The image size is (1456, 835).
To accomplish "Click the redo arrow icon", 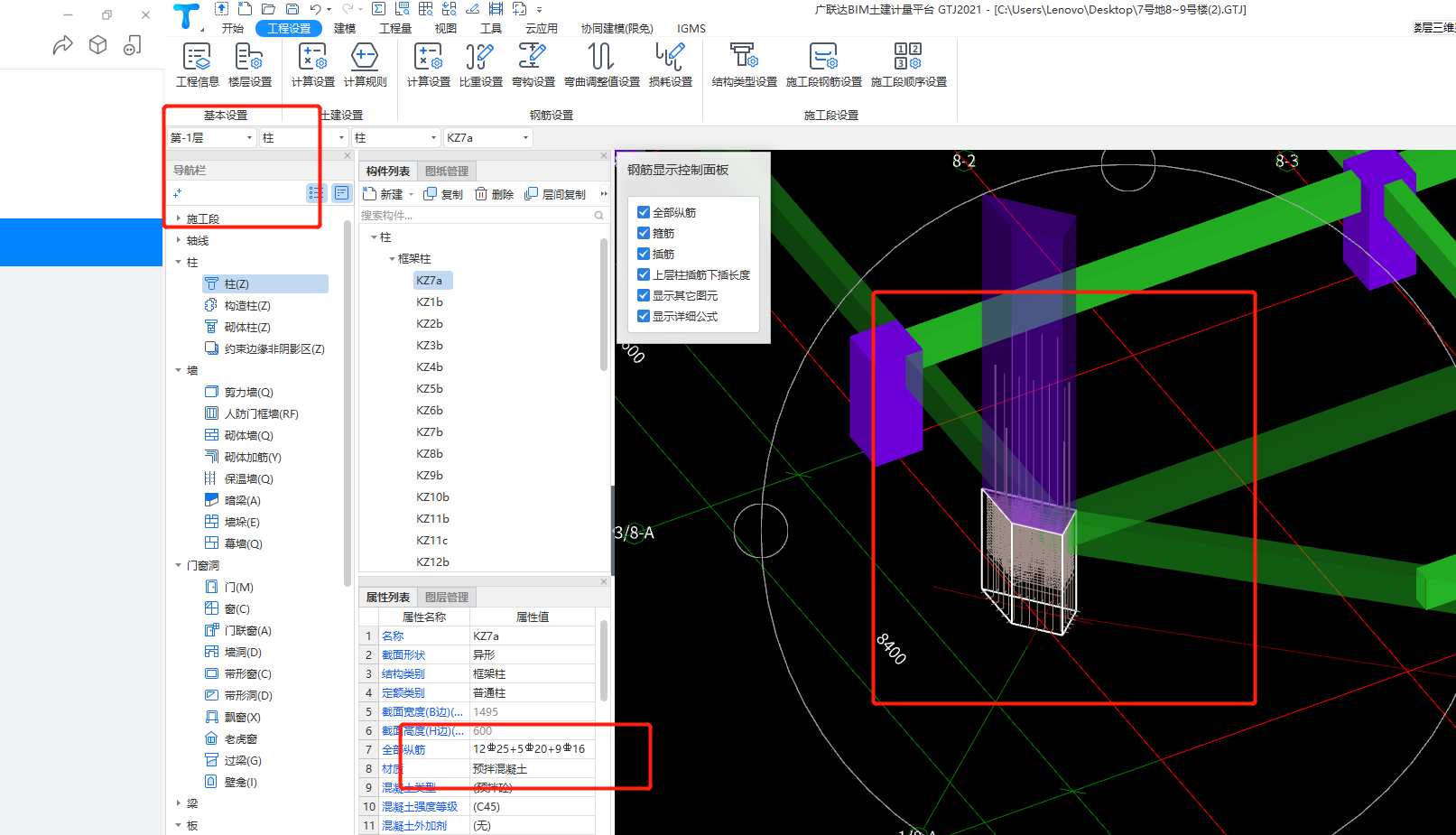I will pos(347,9).
